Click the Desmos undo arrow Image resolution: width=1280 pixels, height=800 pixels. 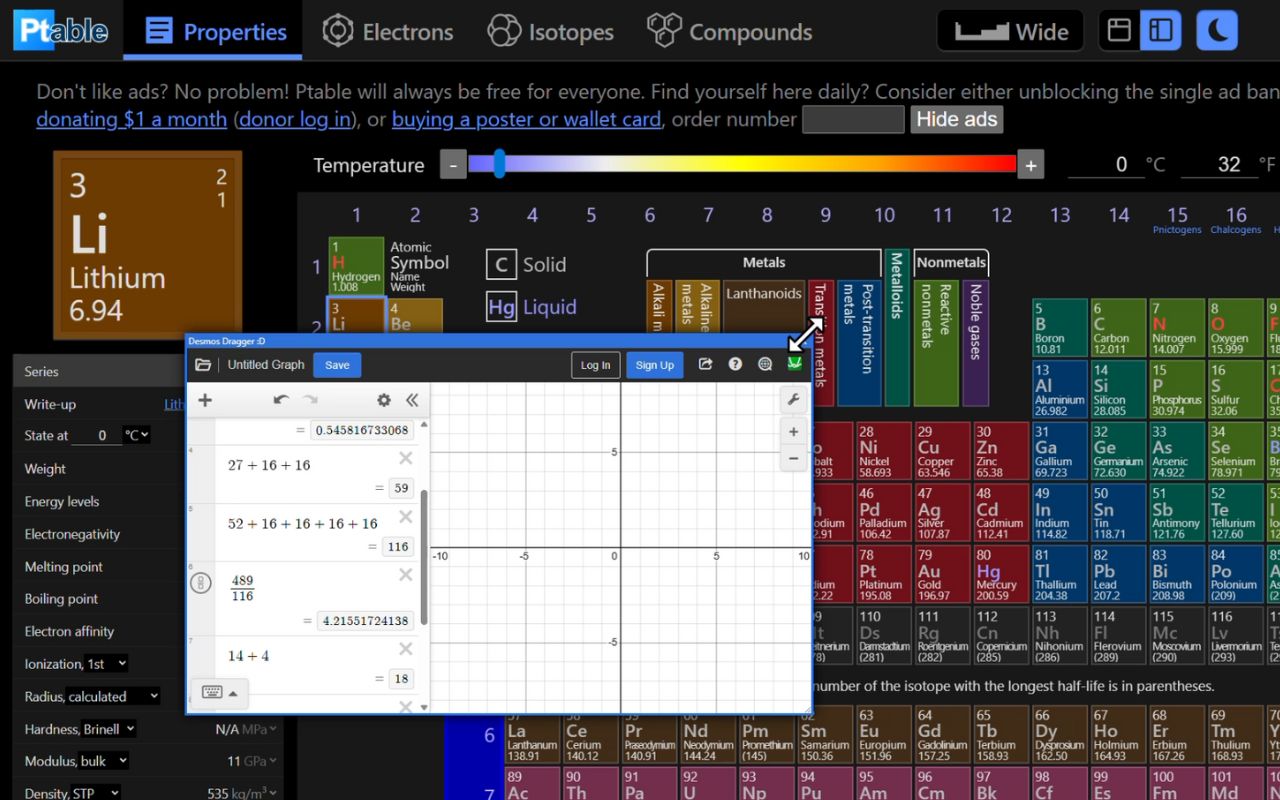281,400
